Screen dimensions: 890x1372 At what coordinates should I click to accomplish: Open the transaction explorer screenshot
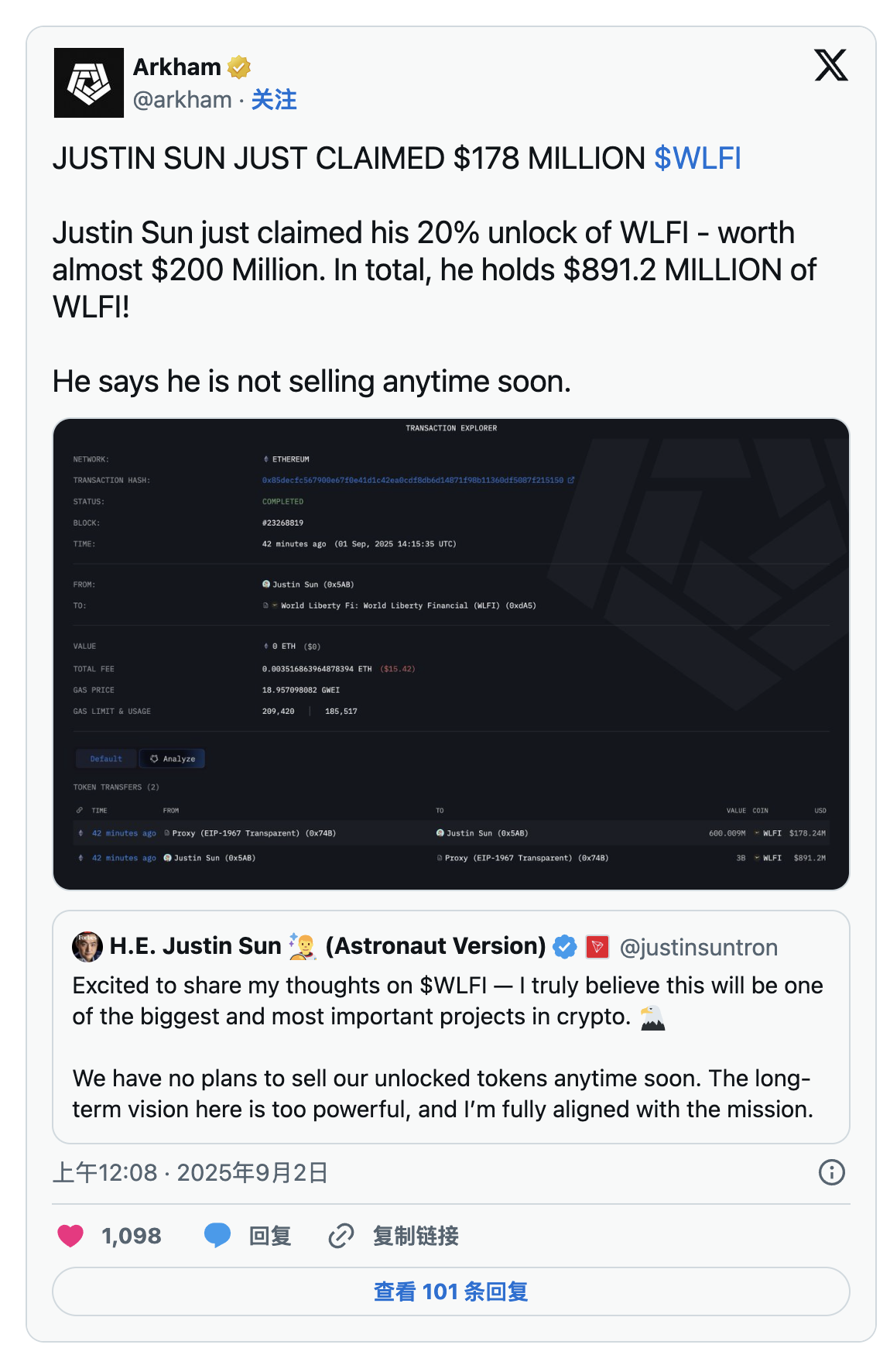(451, 654)
